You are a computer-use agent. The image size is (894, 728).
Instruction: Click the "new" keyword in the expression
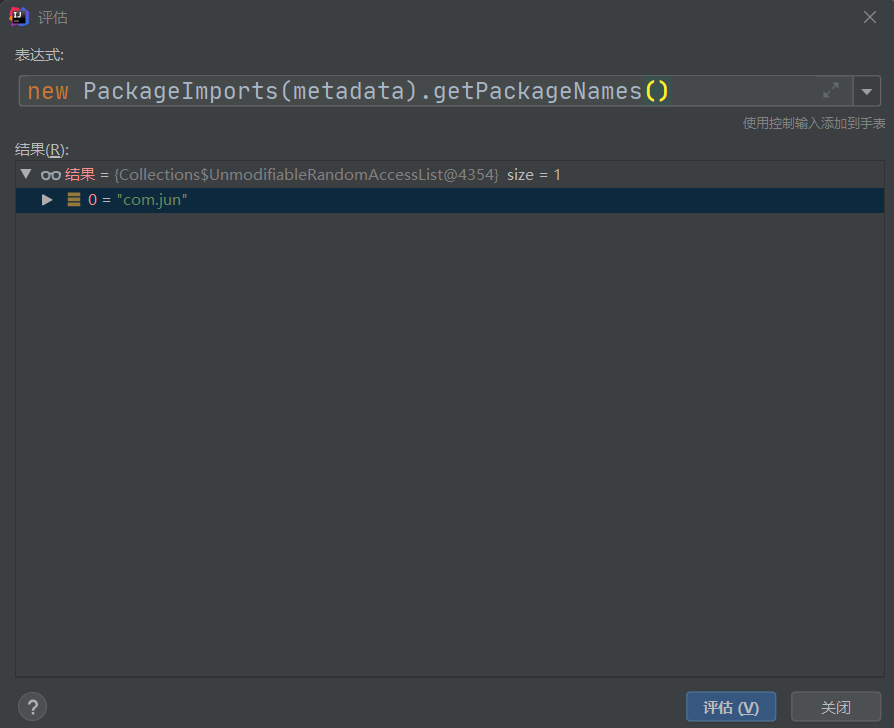[x=48, y=91]
